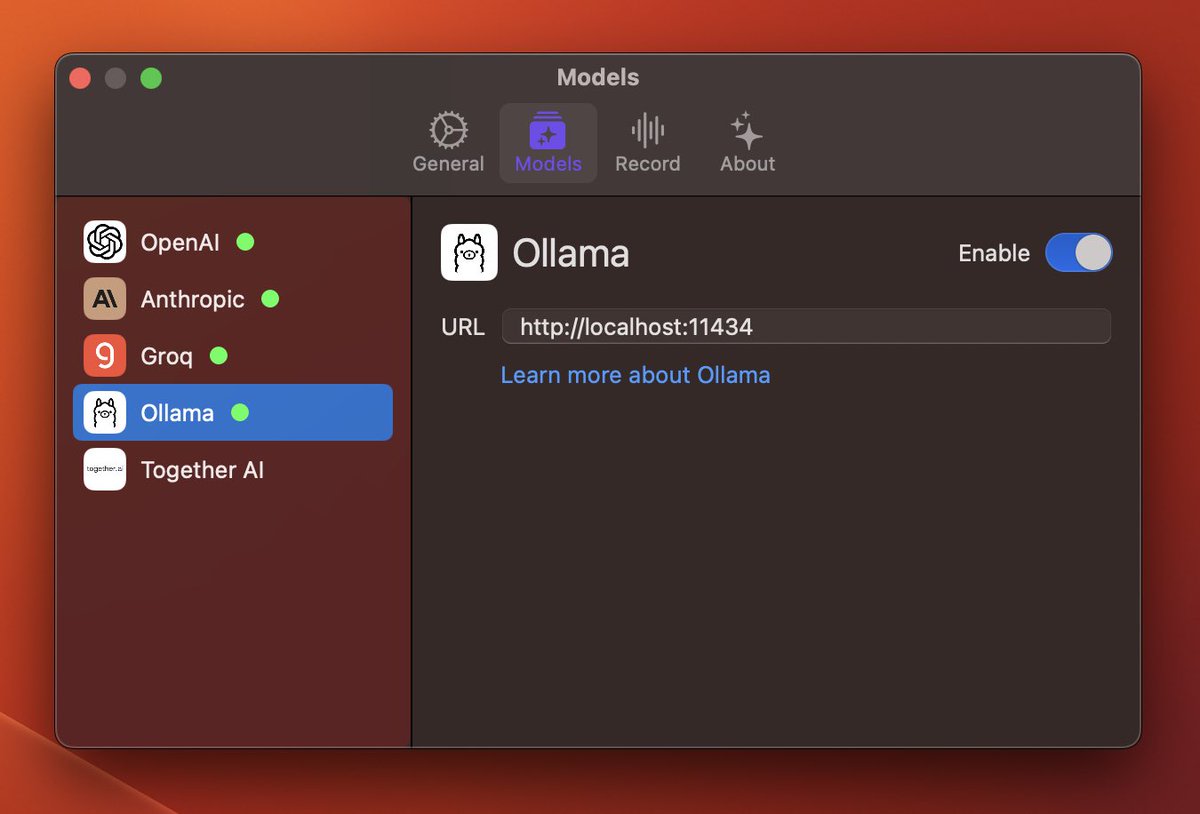This screenshot has width=1200, height=814.
Task: Click the green fullscreen window button
Action: click(x=151, y=78)
